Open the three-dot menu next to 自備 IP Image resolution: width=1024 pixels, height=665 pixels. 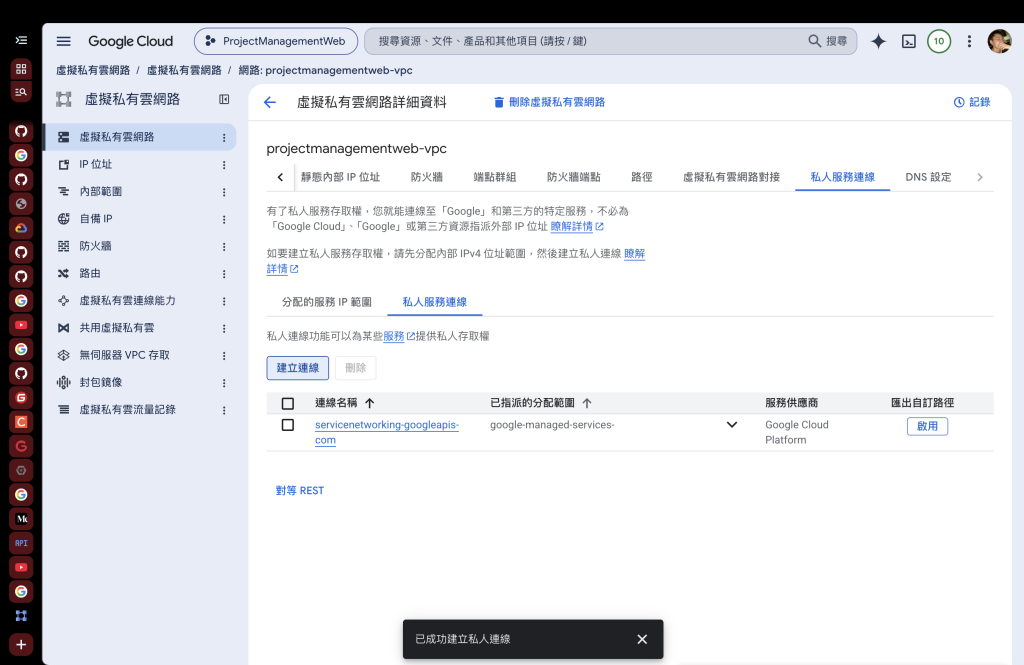224,219
